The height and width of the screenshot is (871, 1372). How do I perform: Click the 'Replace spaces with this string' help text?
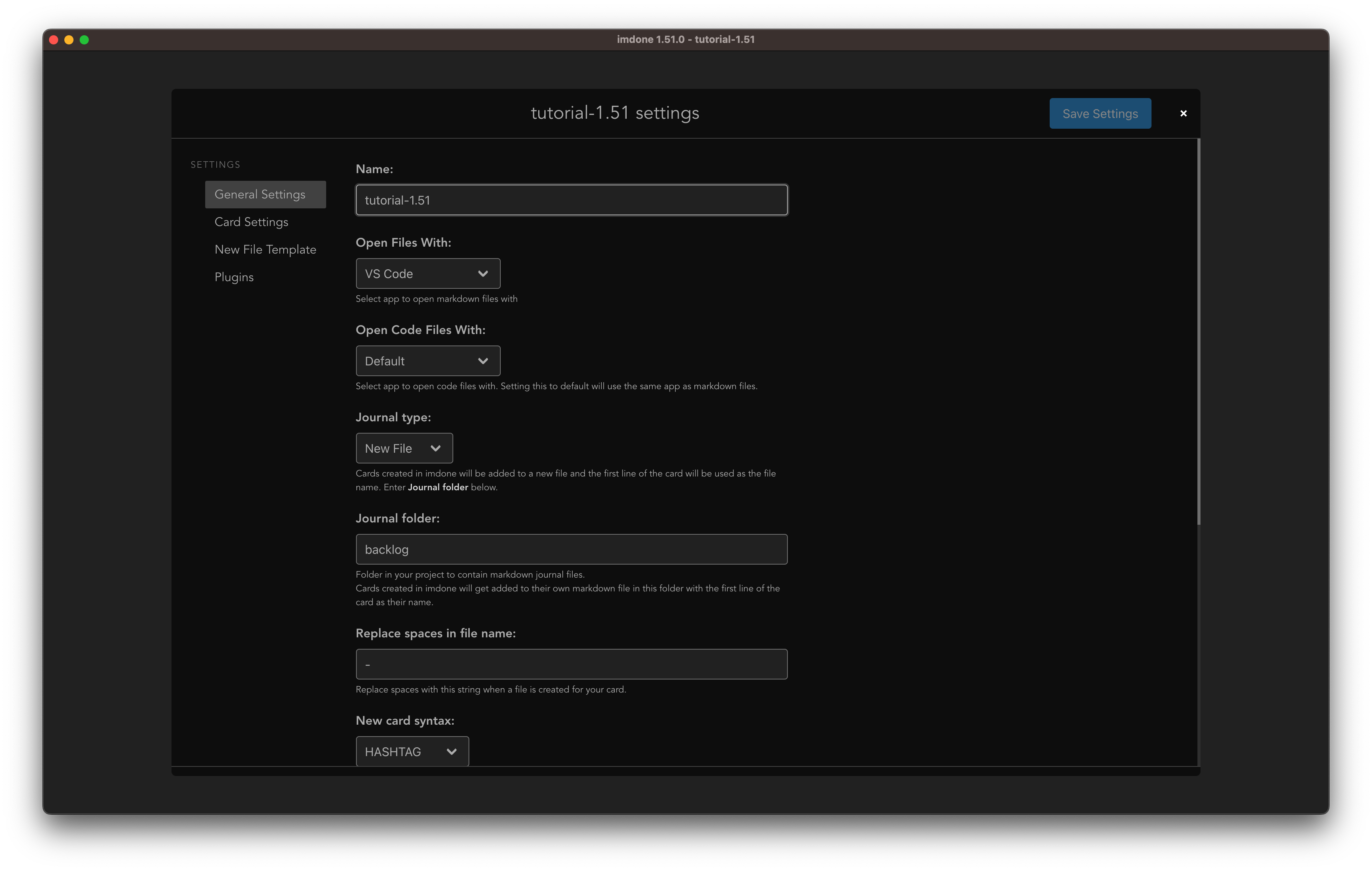(490, 689)
